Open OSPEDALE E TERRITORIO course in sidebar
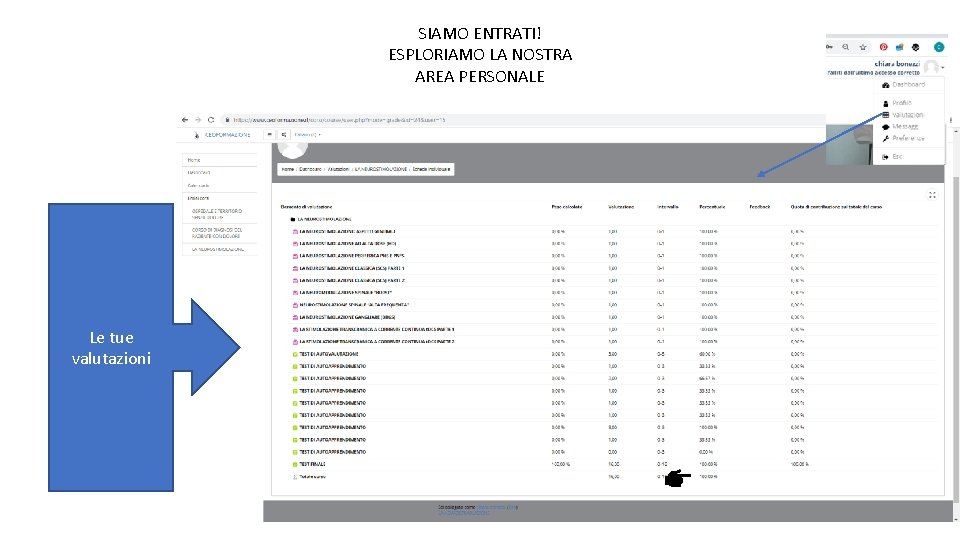 (217, 214)
